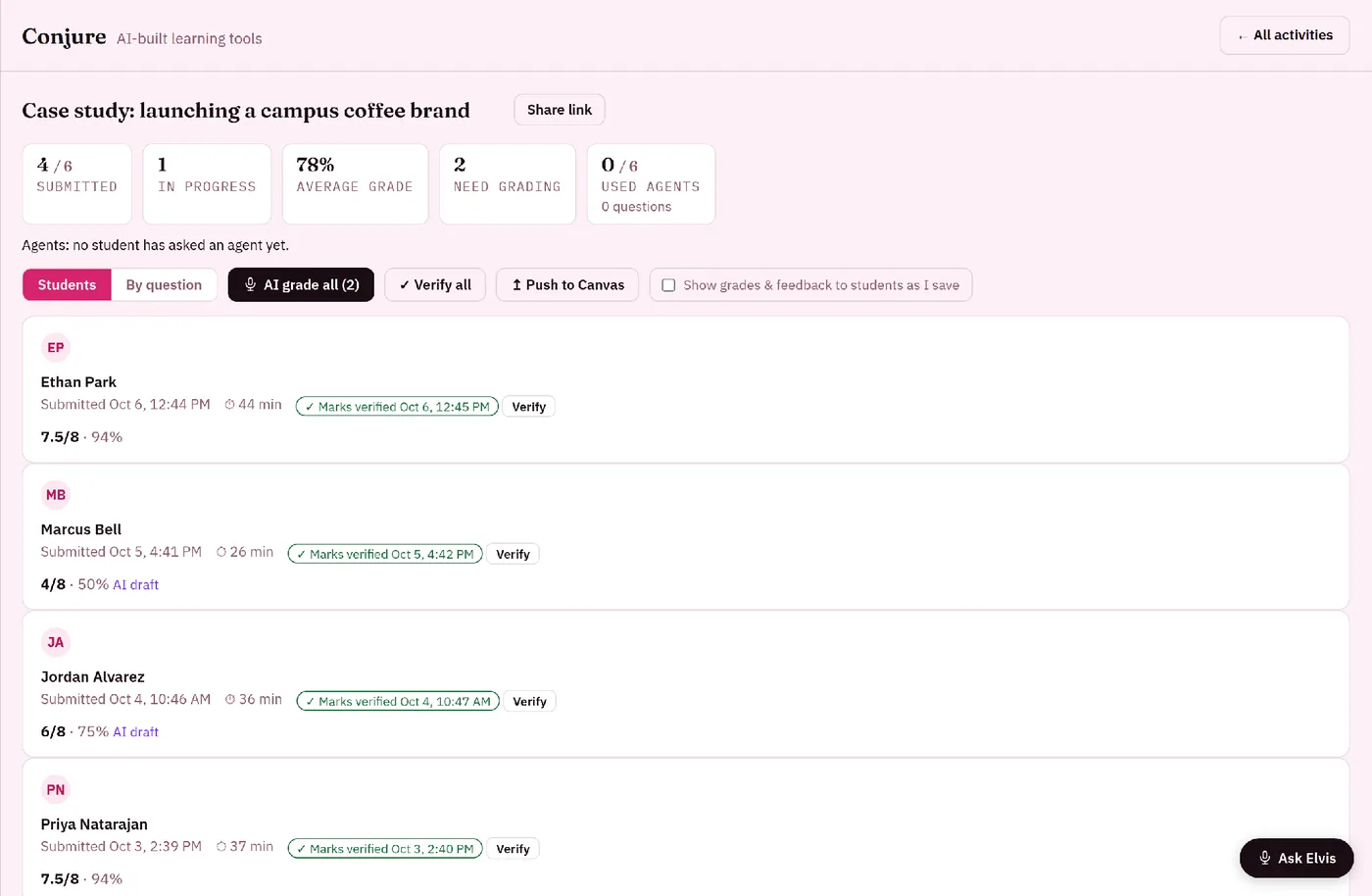The image size is (1372, 896).
Task: Open Ask Elvis assistant
Action: coord(1296,858)
